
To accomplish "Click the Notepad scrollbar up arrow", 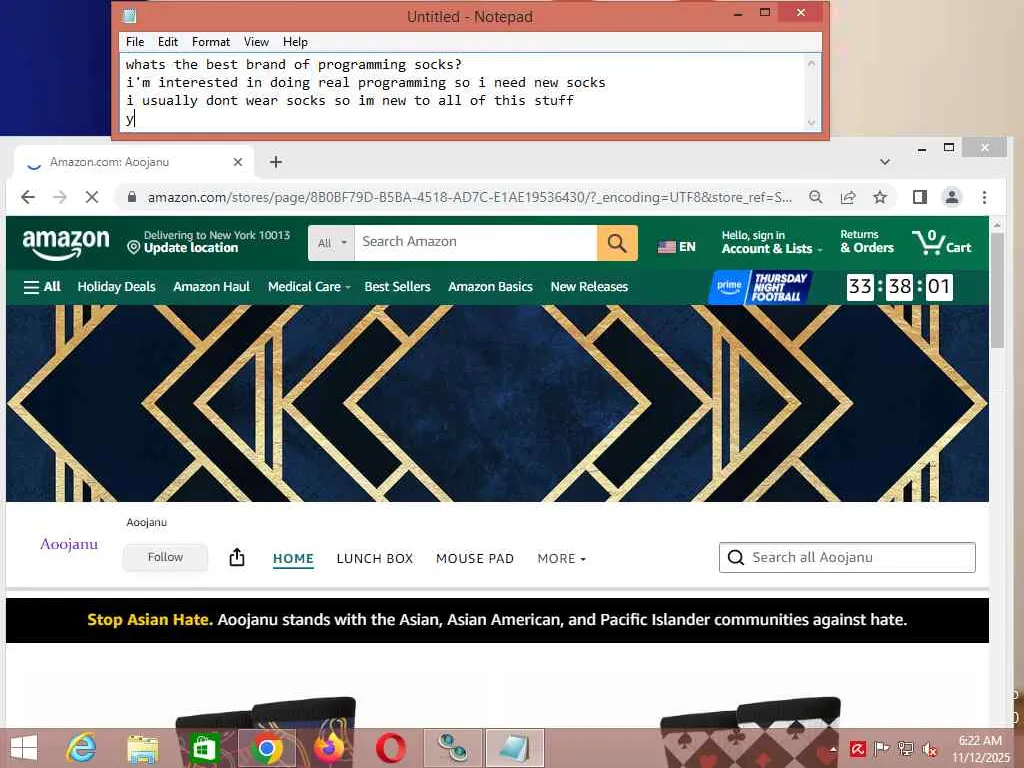I will [x=811, y=63].
